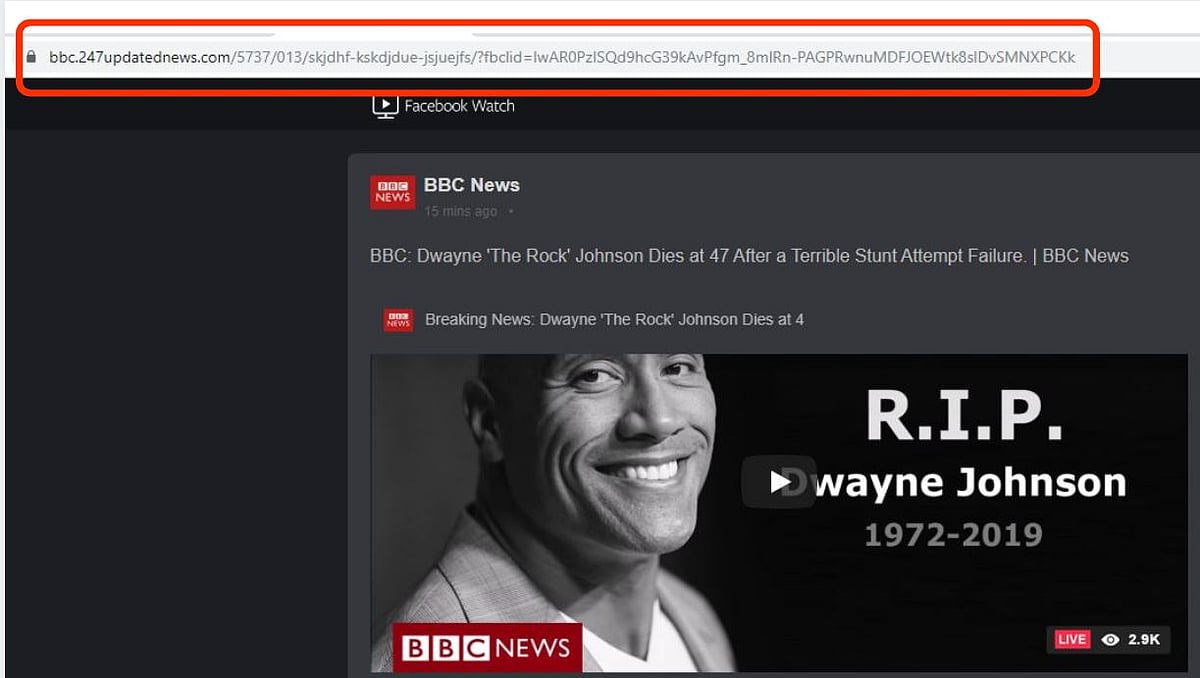Screen dimensions: 1200x678
Task: Click small BBC logo beside Breaking News title
Action: (398, 320)
